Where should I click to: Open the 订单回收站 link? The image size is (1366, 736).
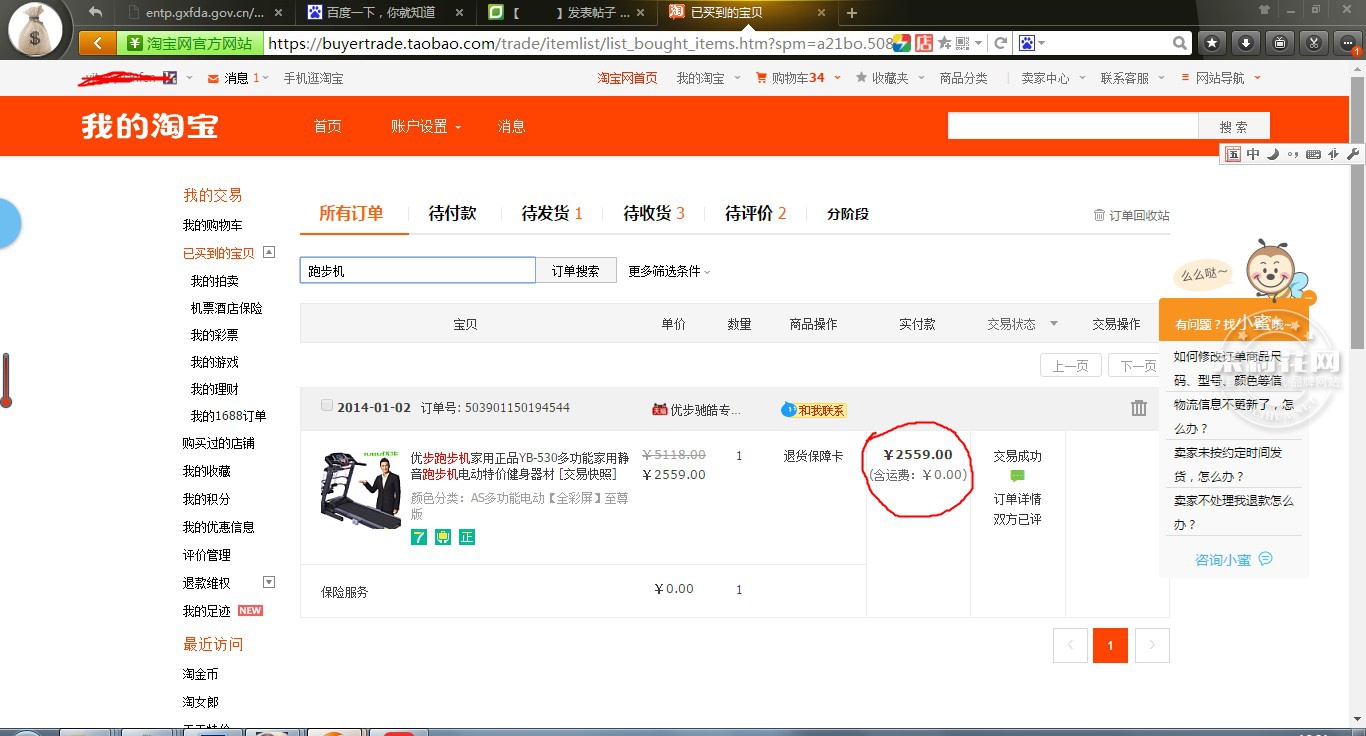pos(1131,215)
